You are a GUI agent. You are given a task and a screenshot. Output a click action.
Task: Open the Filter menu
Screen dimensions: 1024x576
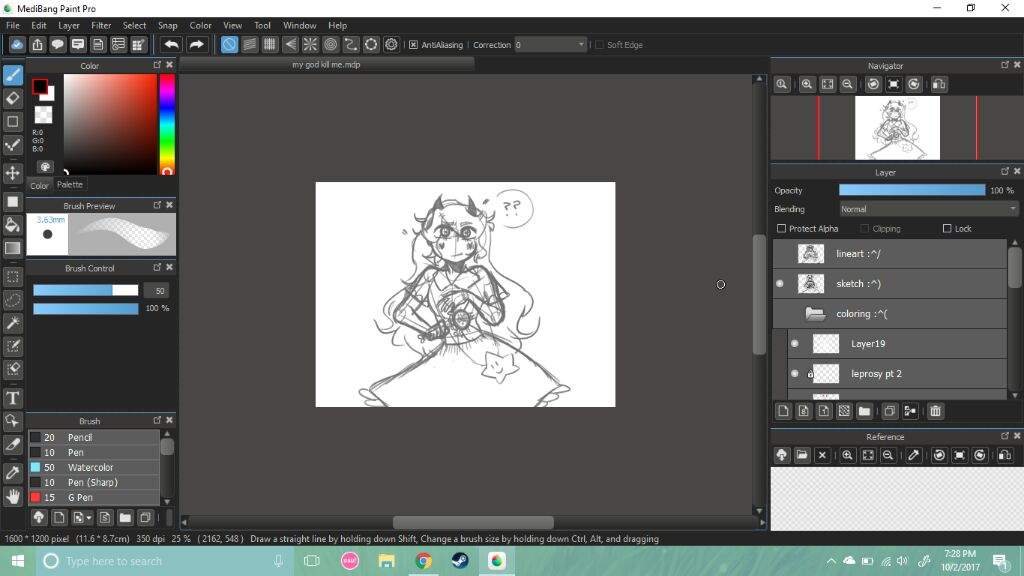[101, 25]
